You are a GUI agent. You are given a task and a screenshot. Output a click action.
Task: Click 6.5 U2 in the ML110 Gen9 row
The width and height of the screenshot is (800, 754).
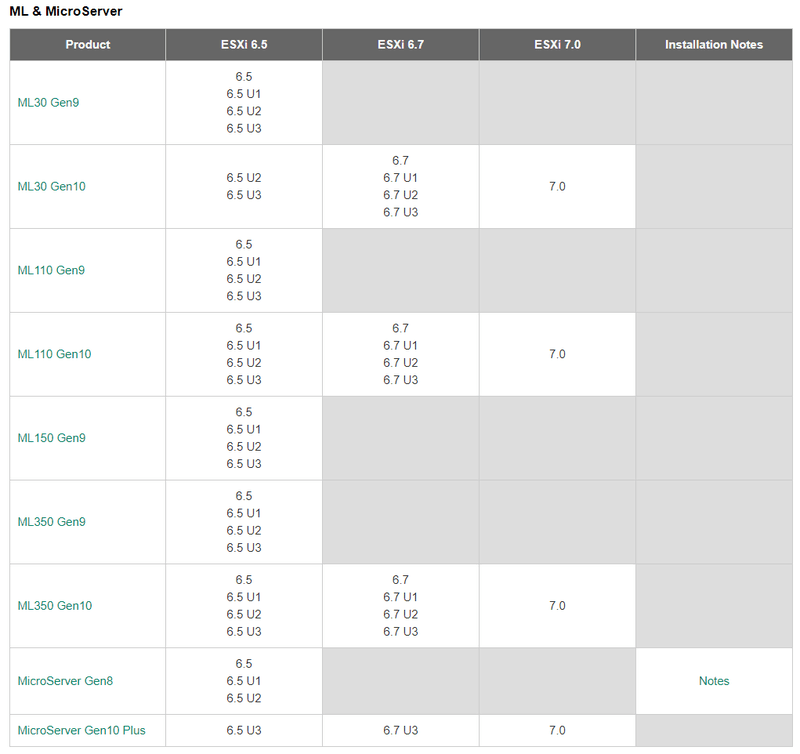point(244,279)
